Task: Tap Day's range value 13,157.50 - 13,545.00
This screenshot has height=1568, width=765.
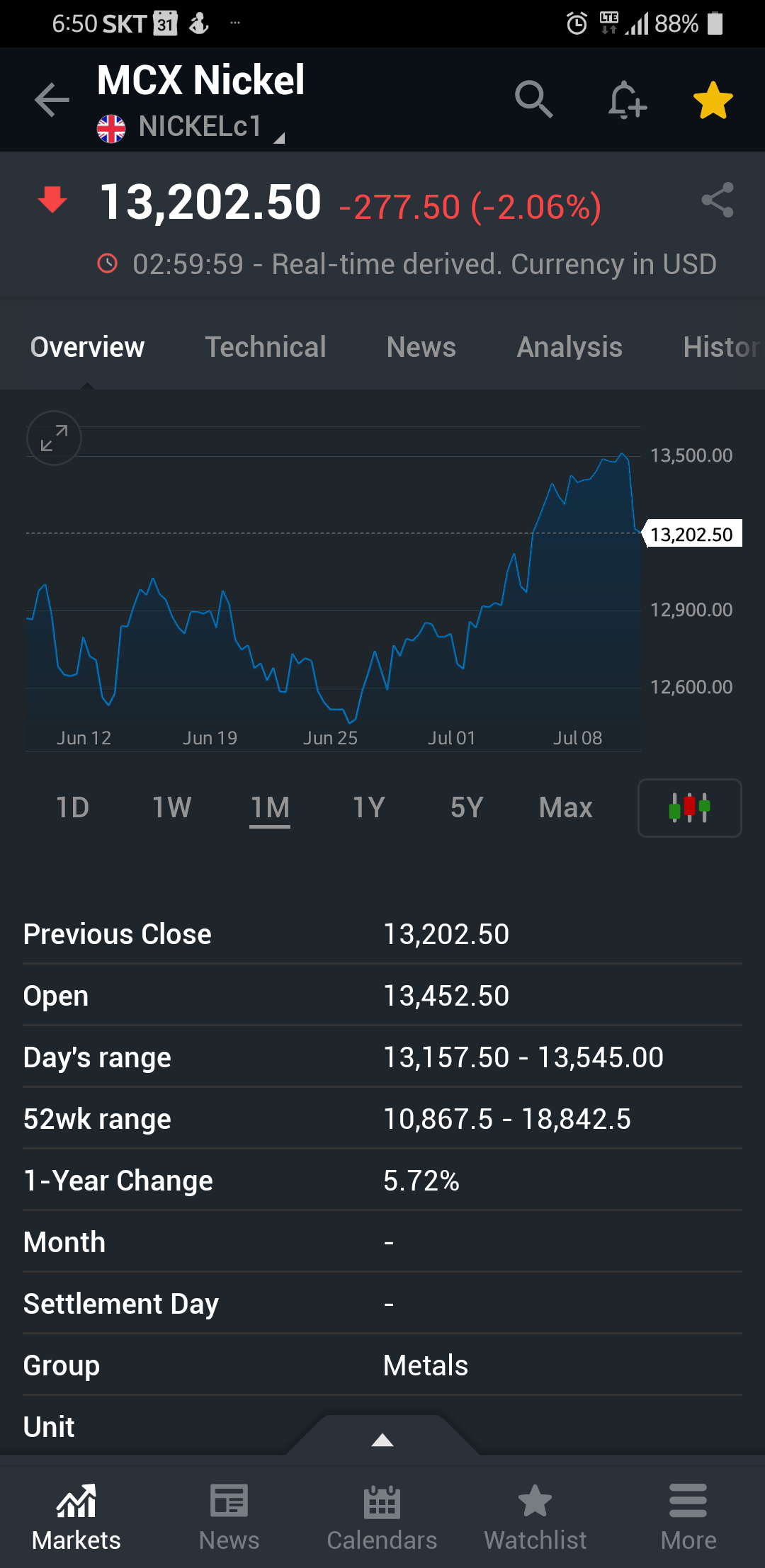Action: pos(523,1057)
